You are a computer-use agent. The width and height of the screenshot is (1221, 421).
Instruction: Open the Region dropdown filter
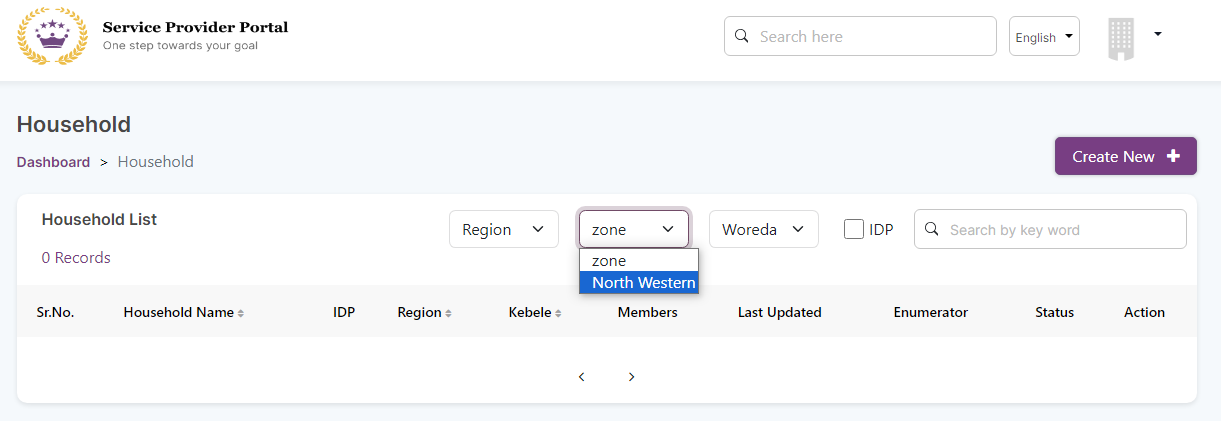[x=503, y=229]
